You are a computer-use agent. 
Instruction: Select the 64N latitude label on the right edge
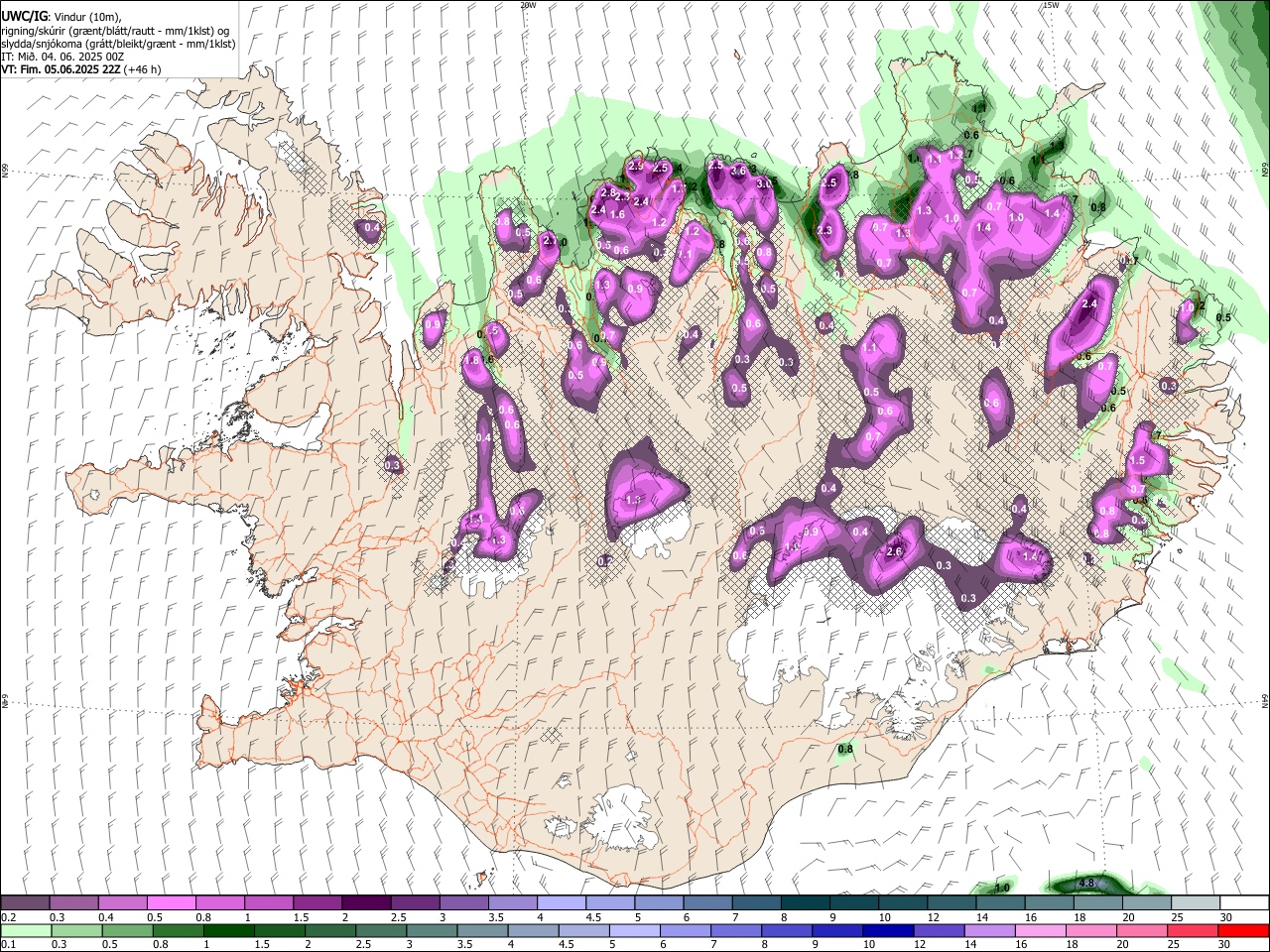point(1265,700)
